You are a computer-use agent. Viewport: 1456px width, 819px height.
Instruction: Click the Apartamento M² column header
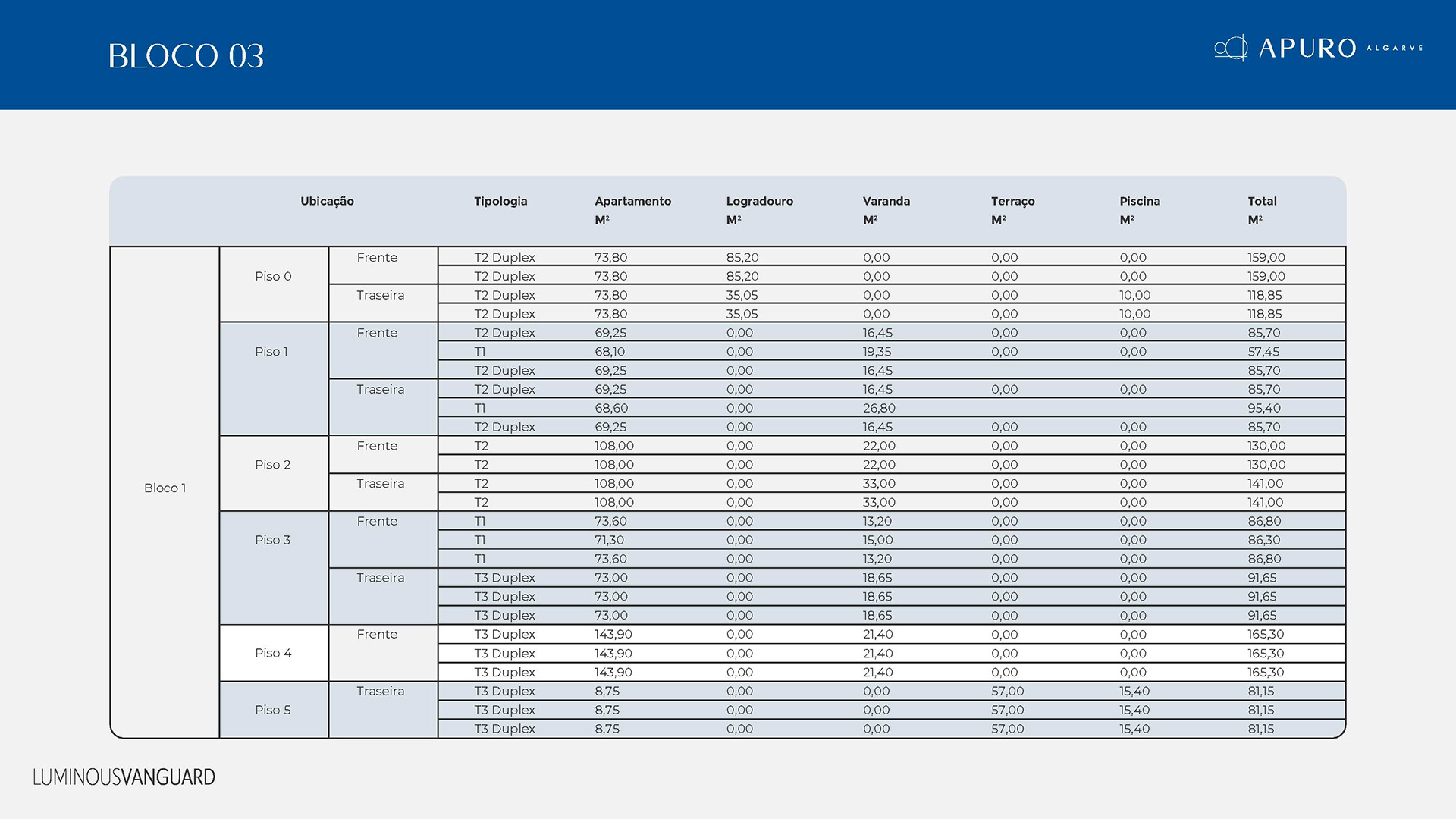[x=632, y=209]
